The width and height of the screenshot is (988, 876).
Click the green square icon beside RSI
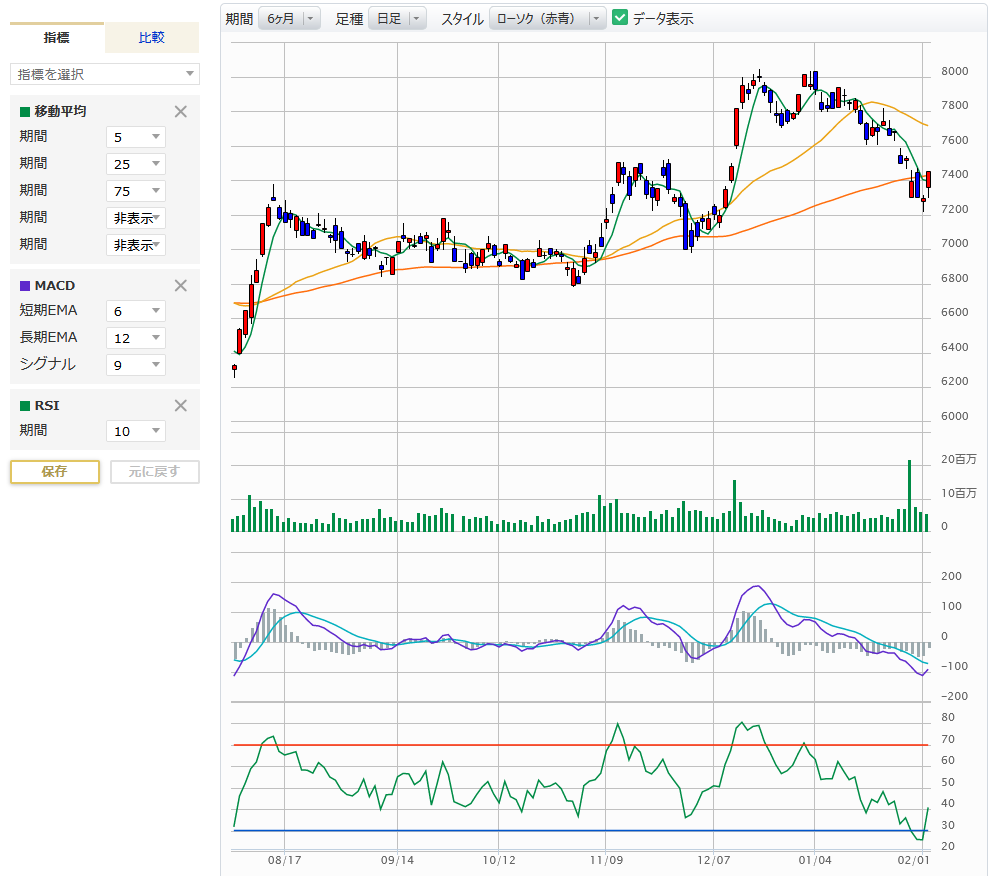point(25,406)
